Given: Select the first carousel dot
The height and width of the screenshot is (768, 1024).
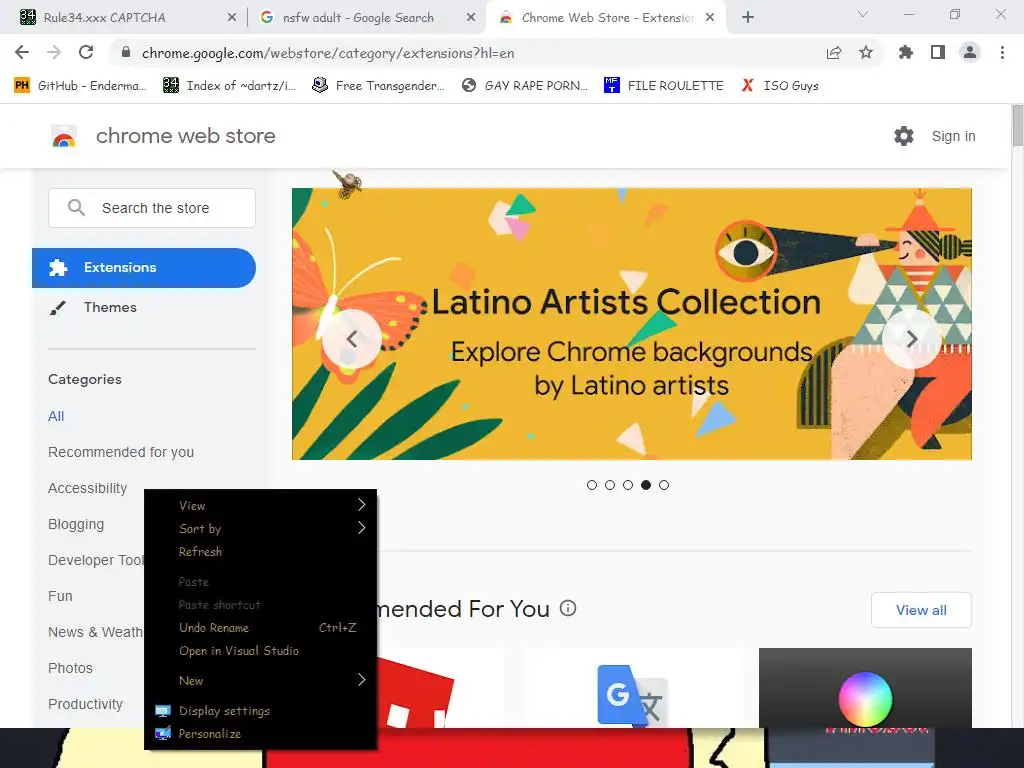Looking at the screenshot, I should pos(592,485).
